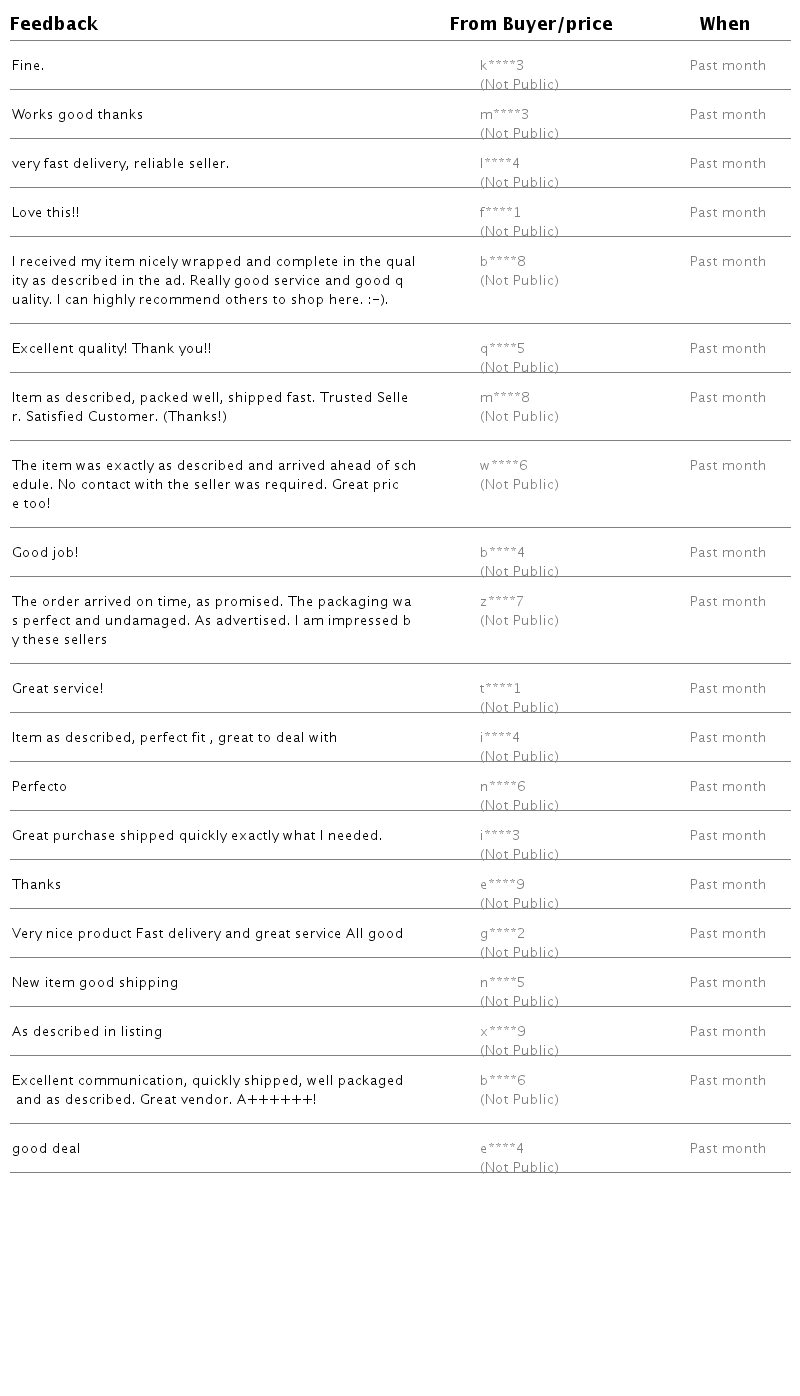Click buyer e****4 username
The width and height of the screenshot is (800, 1396).
(502, 1149)
